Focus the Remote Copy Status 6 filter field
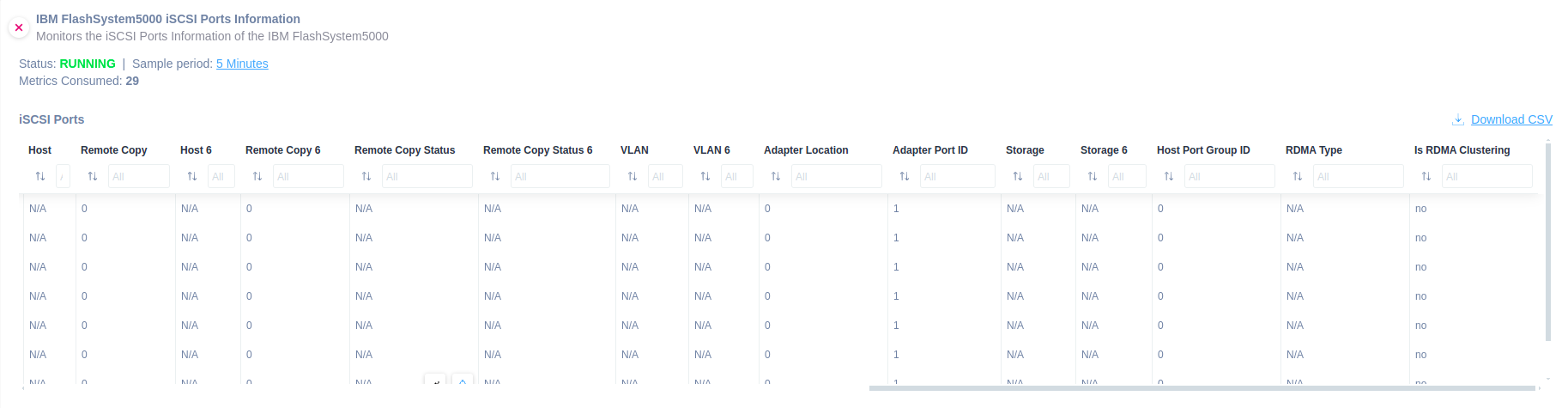 click(560, 176)
